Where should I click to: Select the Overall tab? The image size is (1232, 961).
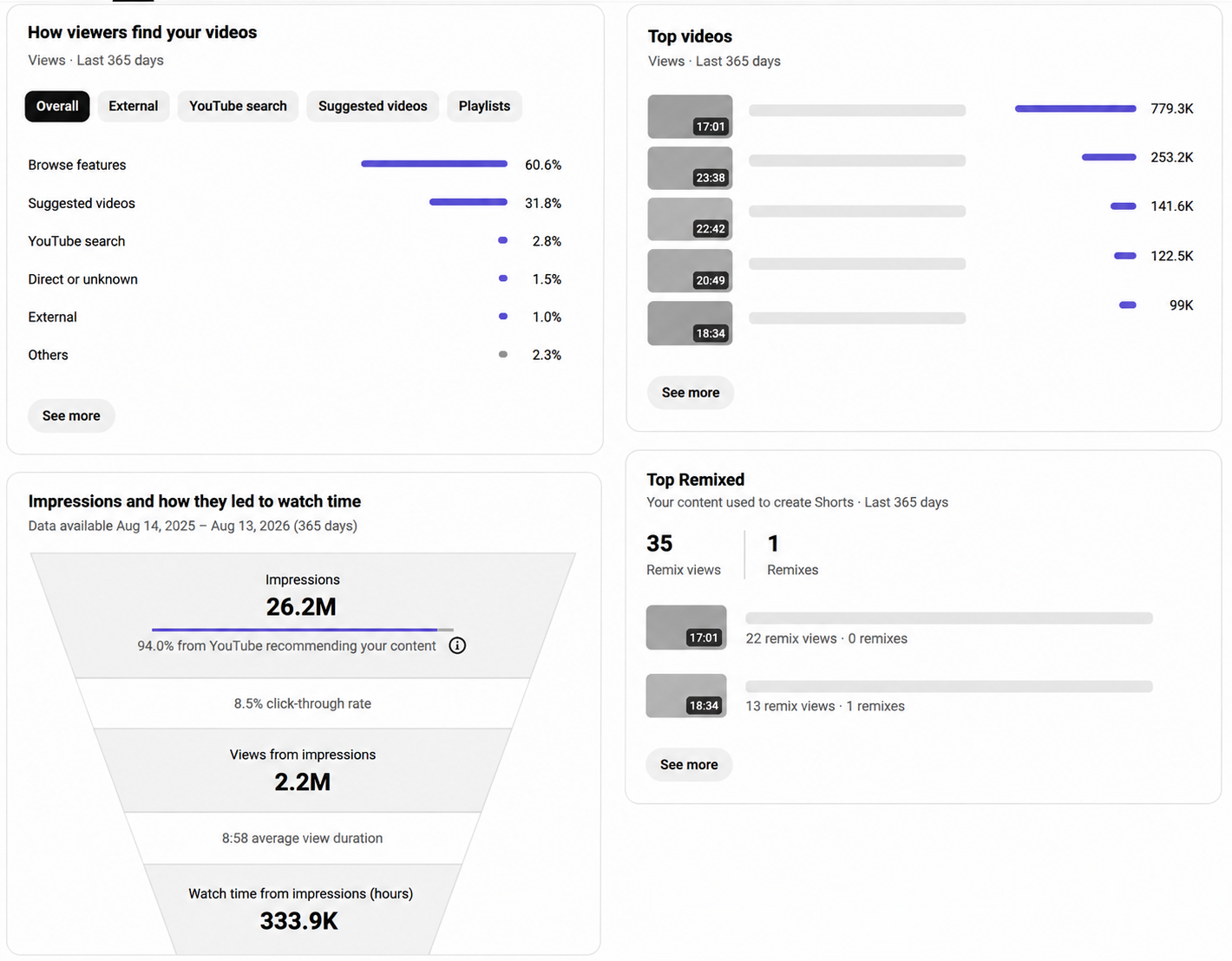tap(57, 106)
